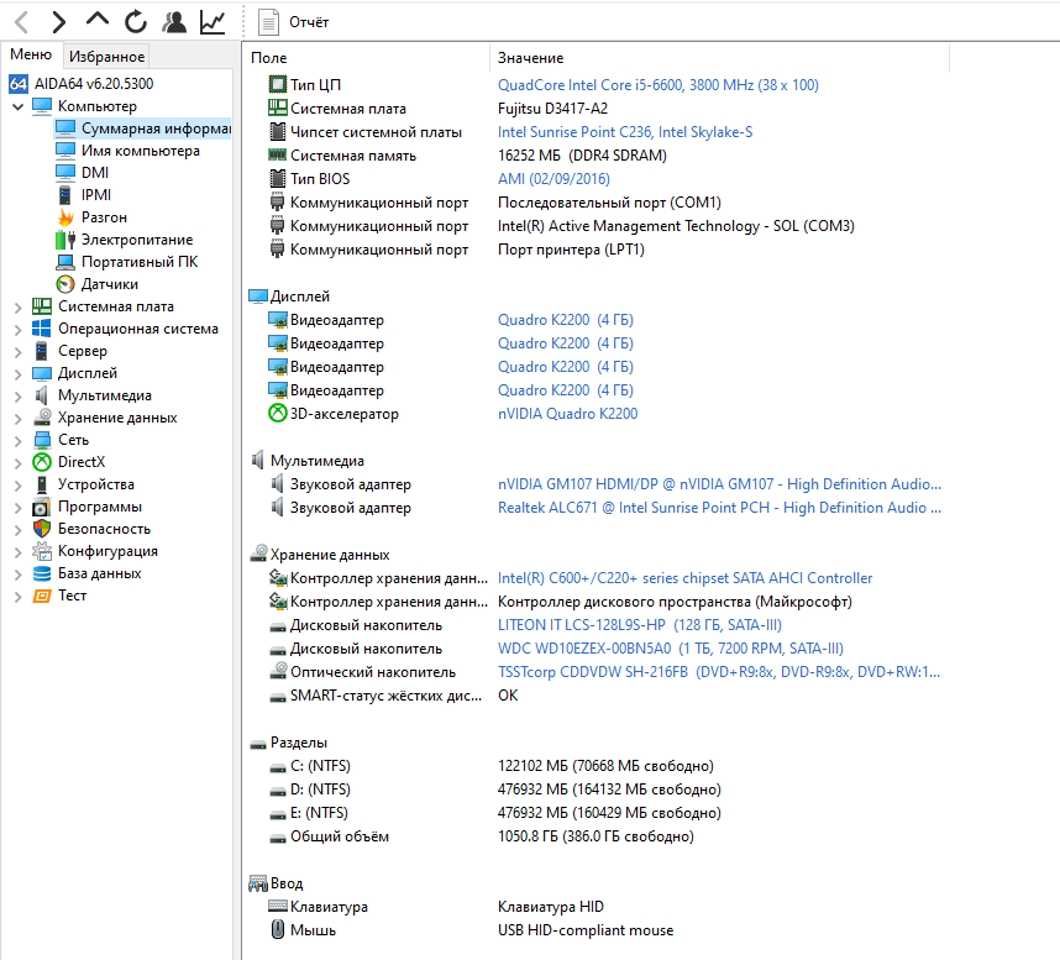Viewport: 1060px width, 960px height.
Task: Click the Мышь mouse icon
Action: click(x=277, y=930)
